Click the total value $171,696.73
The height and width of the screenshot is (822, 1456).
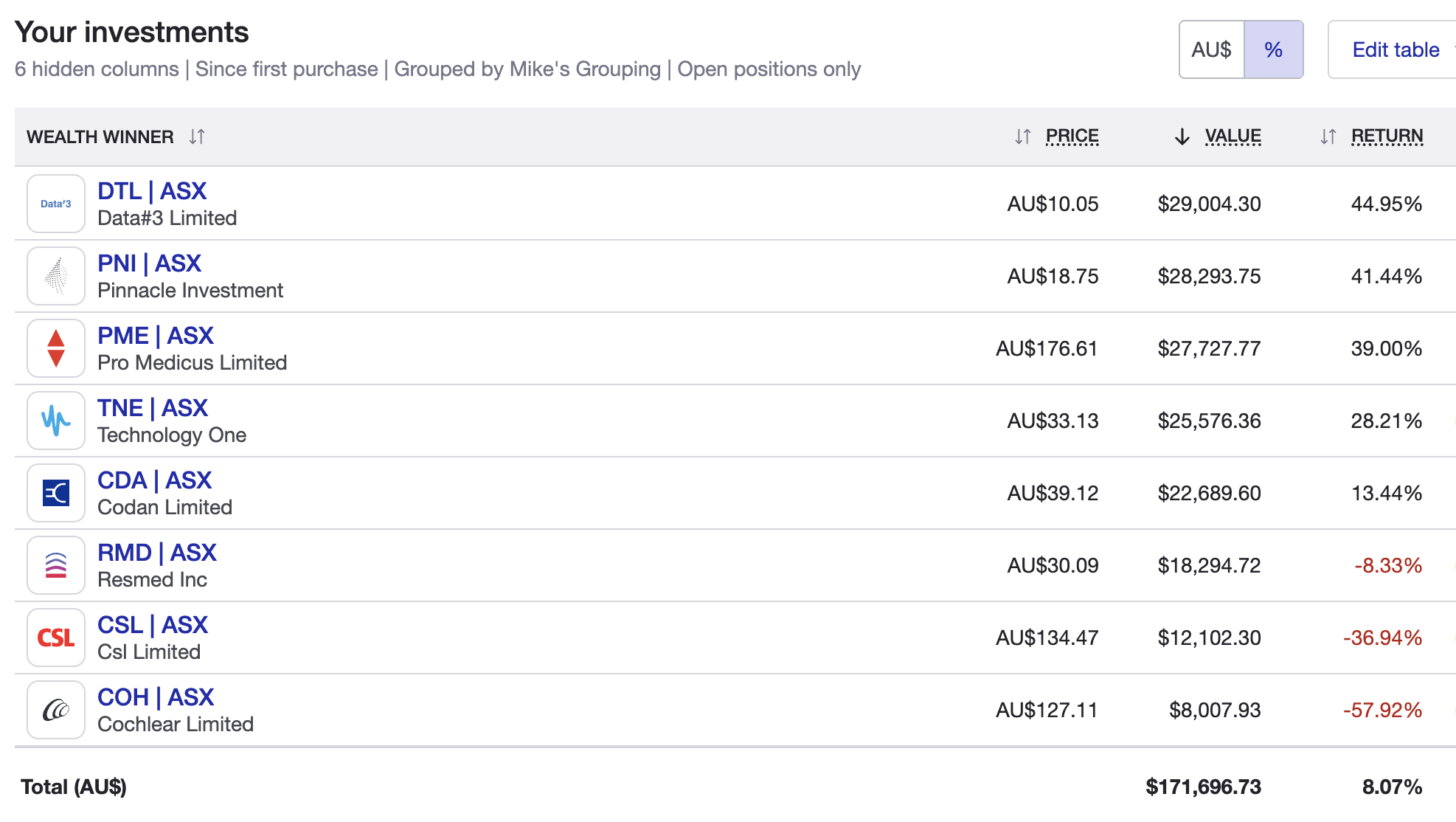click(x=1204, y=787)
